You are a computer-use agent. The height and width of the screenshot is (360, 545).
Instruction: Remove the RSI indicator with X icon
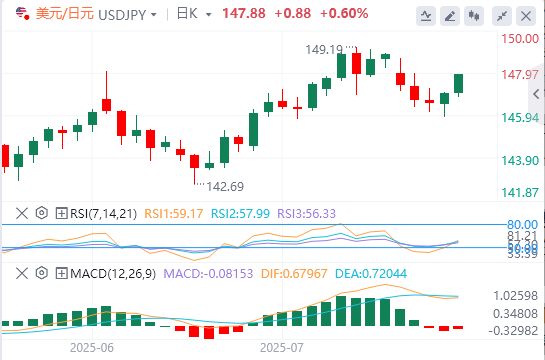pos(22,213)
